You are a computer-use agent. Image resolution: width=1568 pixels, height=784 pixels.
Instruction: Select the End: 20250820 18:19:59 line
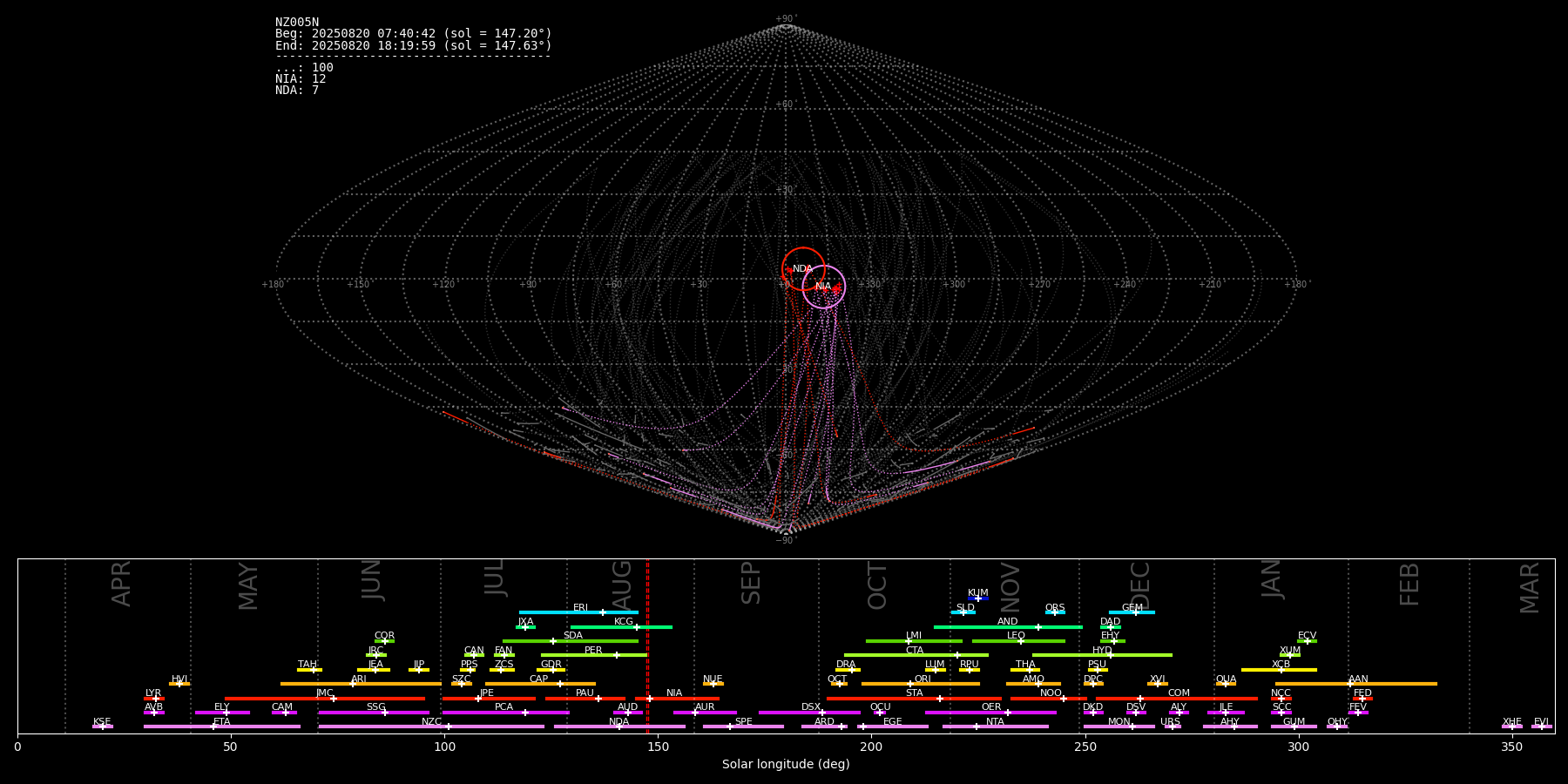414,45
